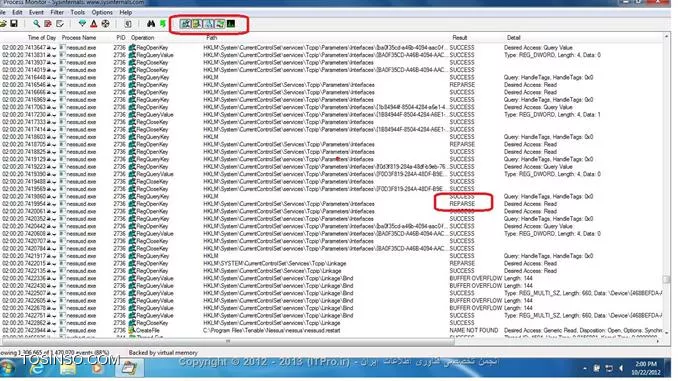Click the Result column header
This screenshot has height=381, width=678.
click(x=460, y=38)
